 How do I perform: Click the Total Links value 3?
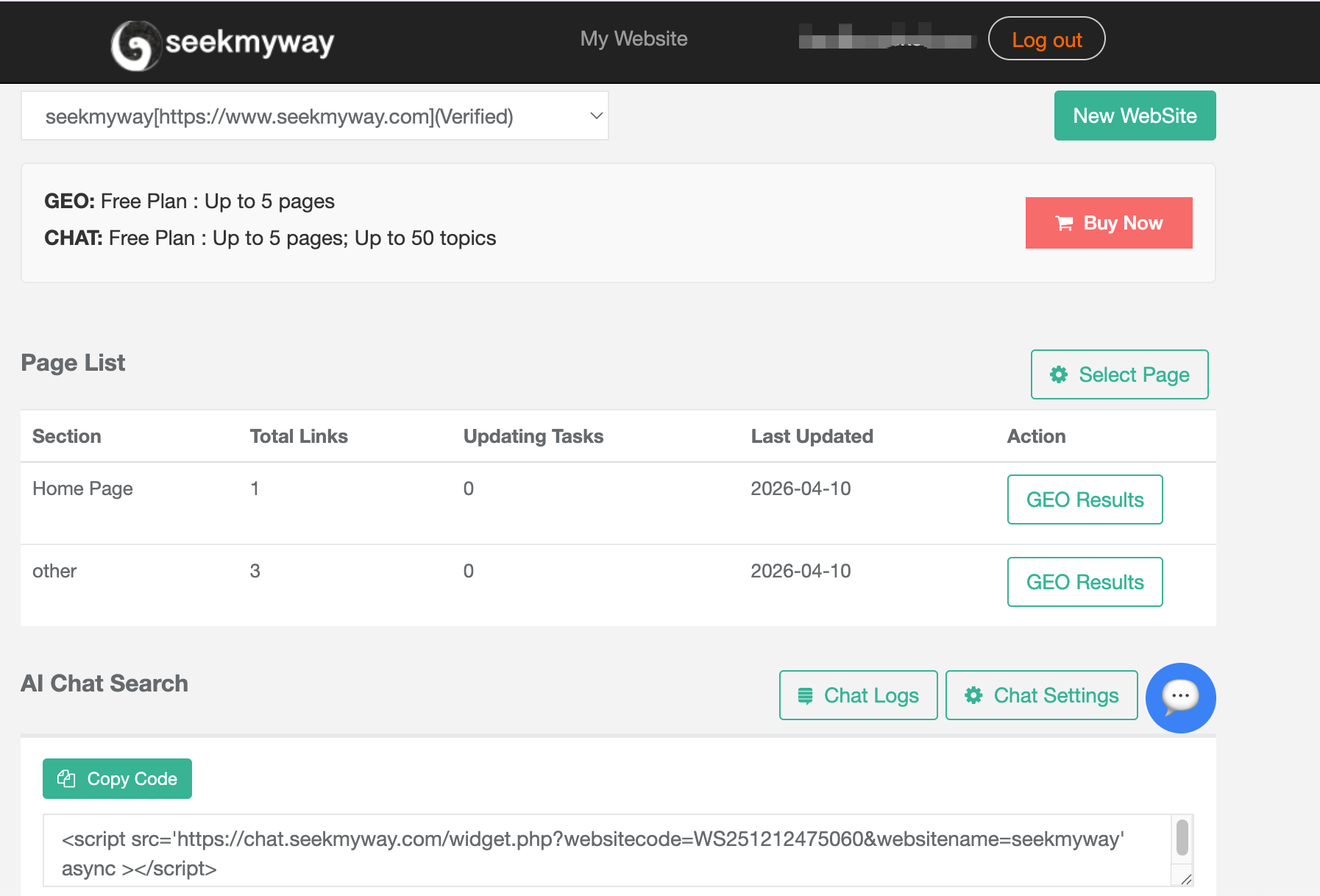[255, 571]
